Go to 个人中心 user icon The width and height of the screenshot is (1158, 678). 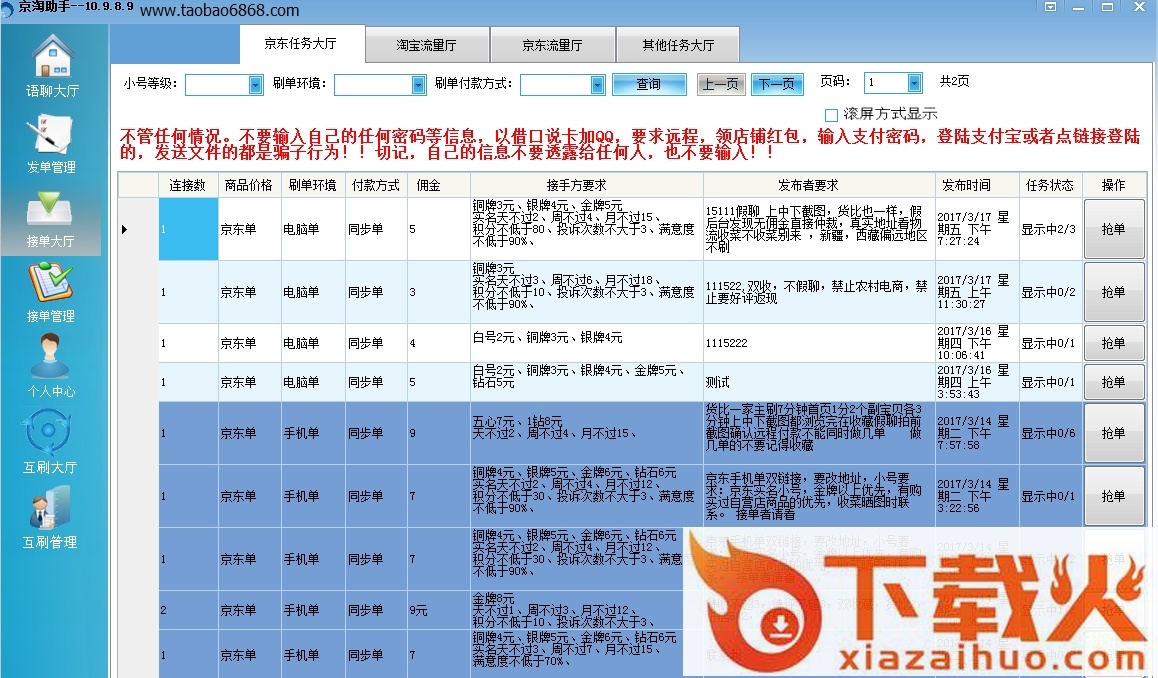[x=50, y=356]
